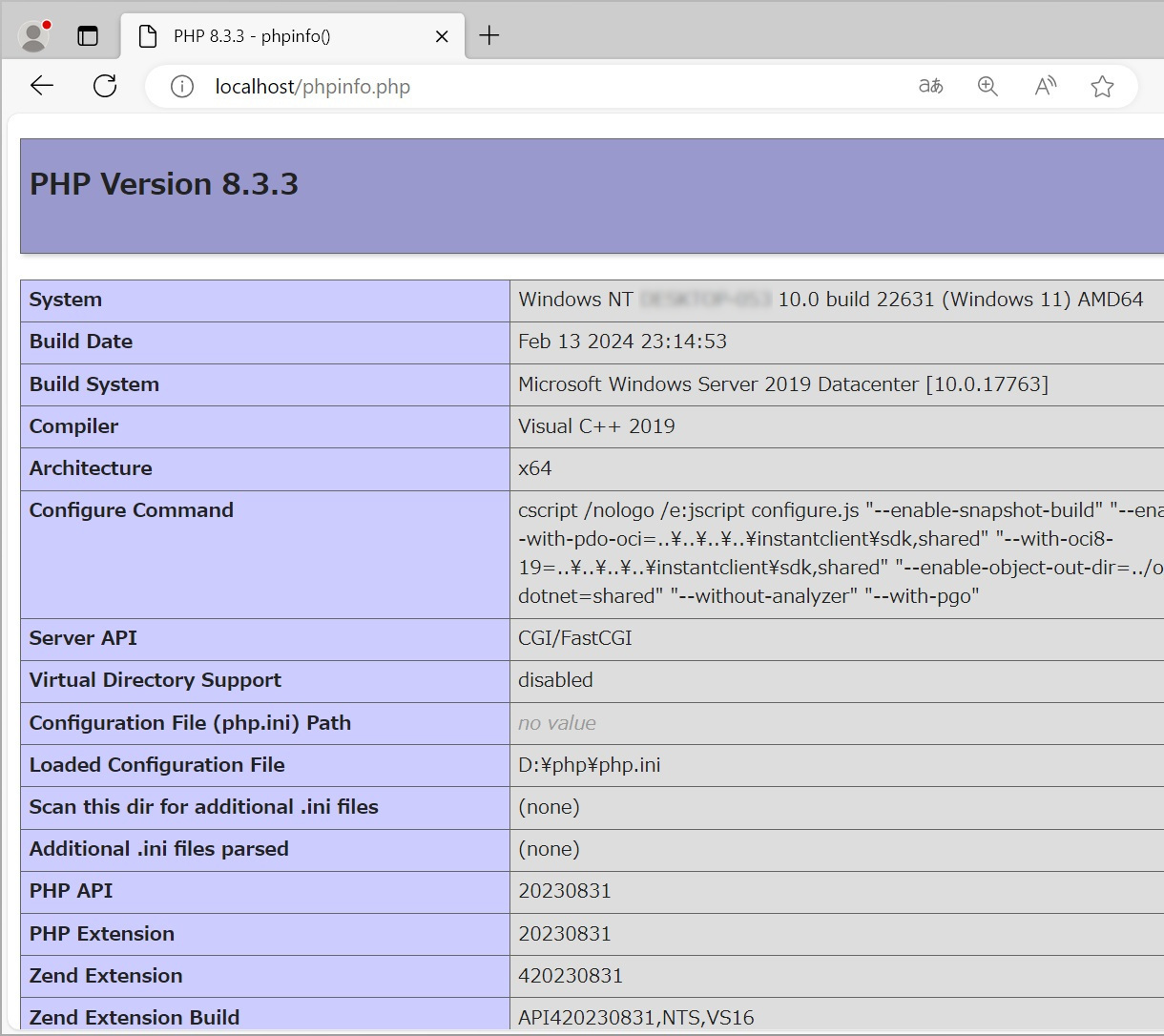Click the Loaded Configuration File path value
Screen dimensions: 1164x1036
click(x=590, y=764)
